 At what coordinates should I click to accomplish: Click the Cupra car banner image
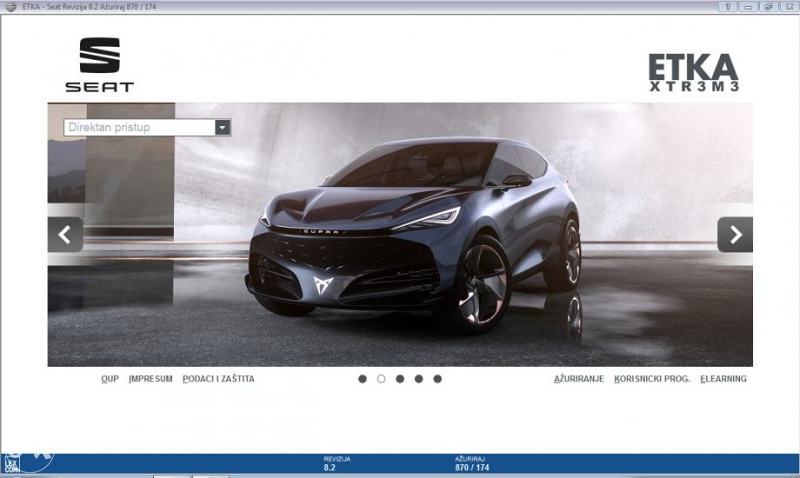pos(400,235)
